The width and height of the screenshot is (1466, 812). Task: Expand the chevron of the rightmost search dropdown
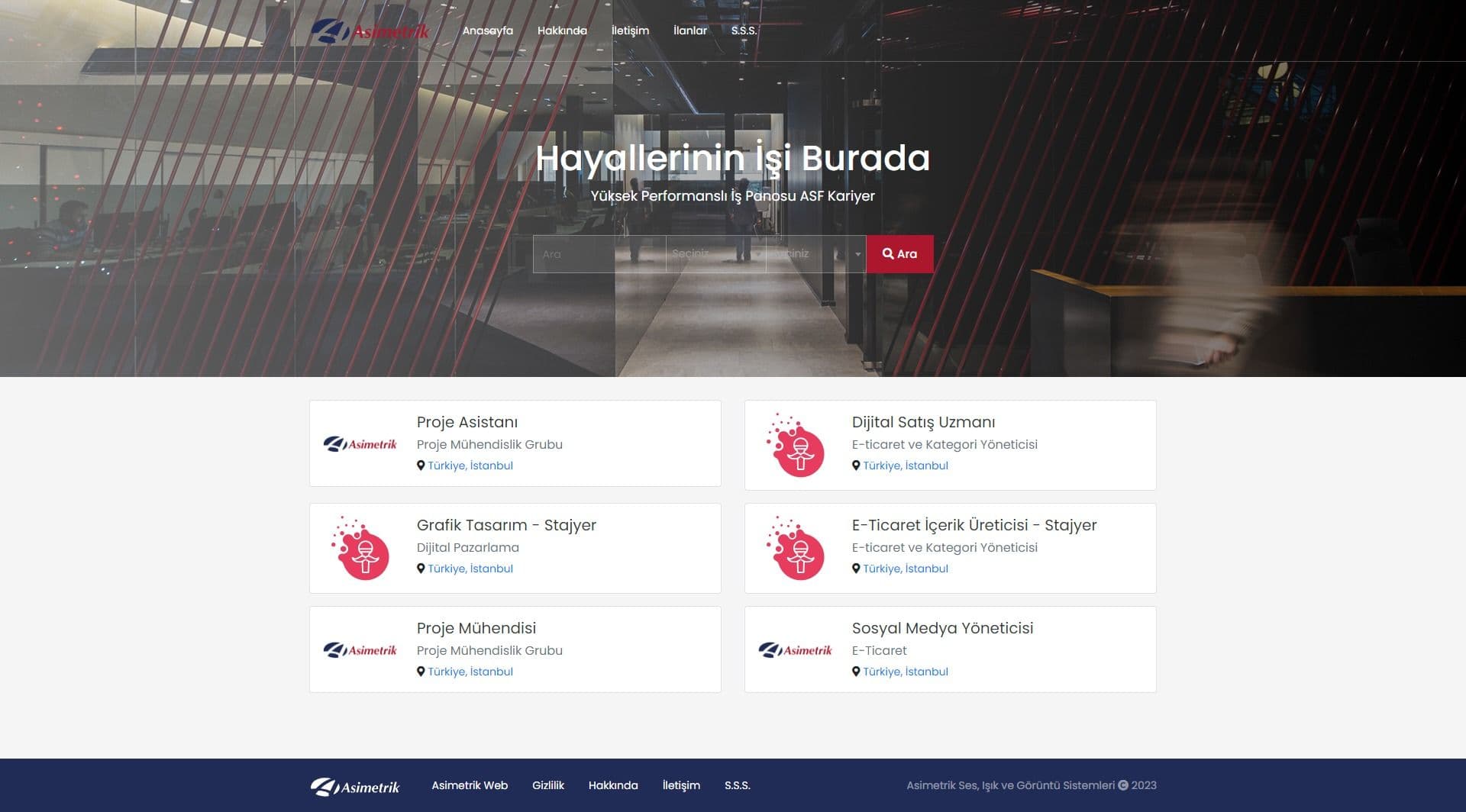pos(857,253)
